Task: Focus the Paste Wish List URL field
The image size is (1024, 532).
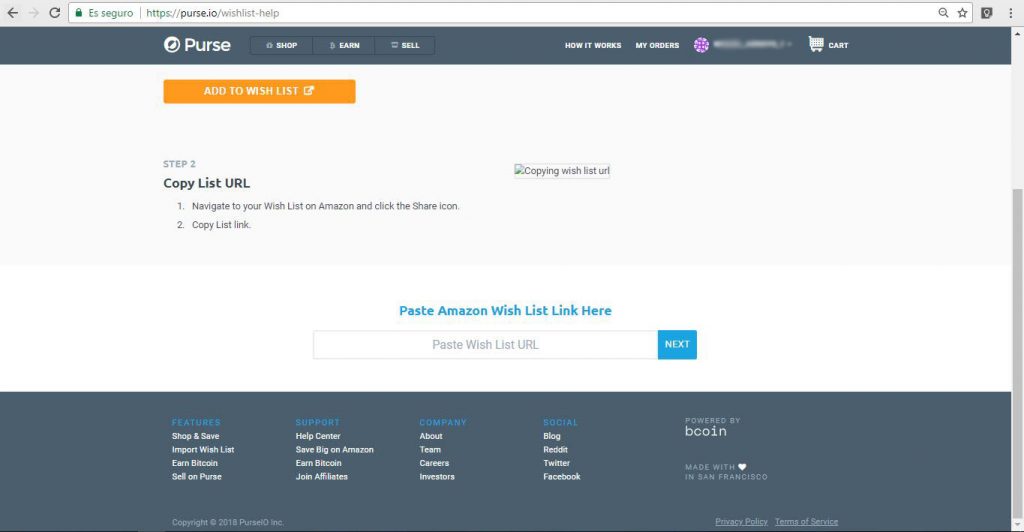Action: point(485,345)
